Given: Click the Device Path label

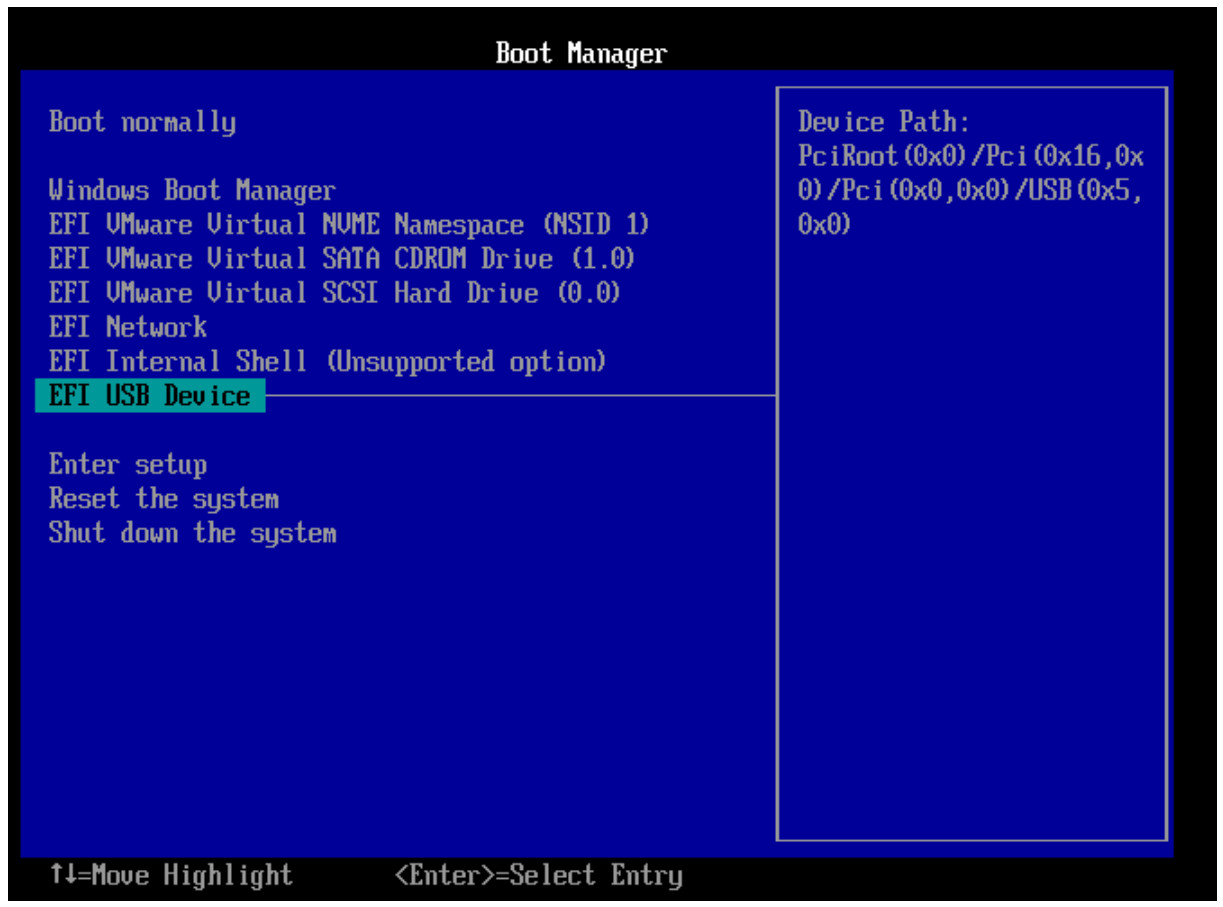Looking at the screenshot, I should 884,123.
